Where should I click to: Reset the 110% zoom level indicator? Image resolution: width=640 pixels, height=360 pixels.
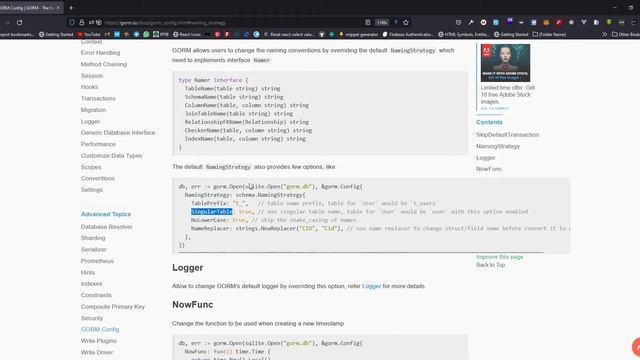coord(382,22)
